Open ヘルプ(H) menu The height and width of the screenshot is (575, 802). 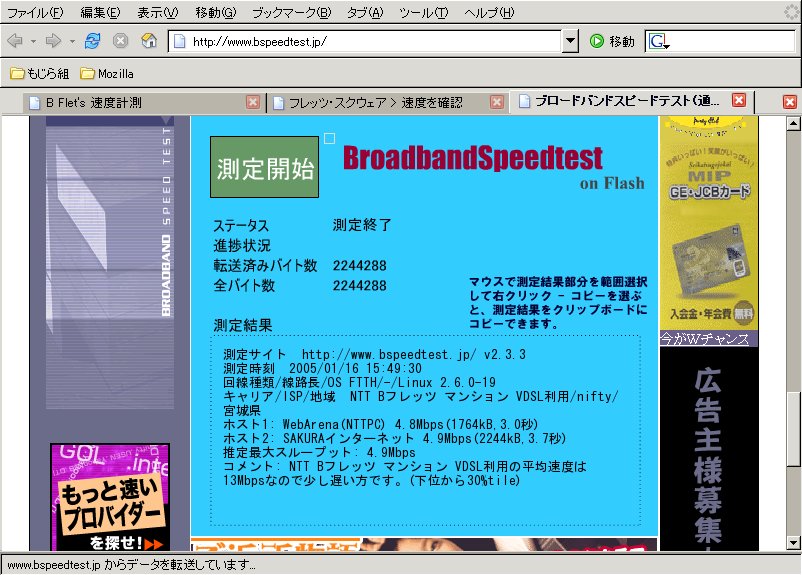(x=489, y=13)
